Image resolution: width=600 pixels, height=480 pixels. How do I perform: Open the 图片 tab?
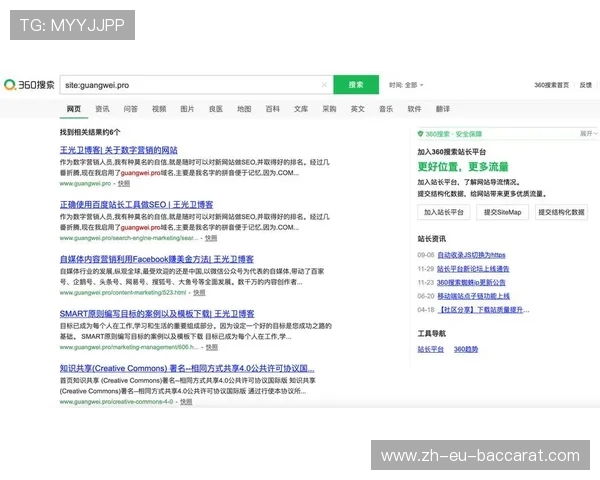pos(187,109)
